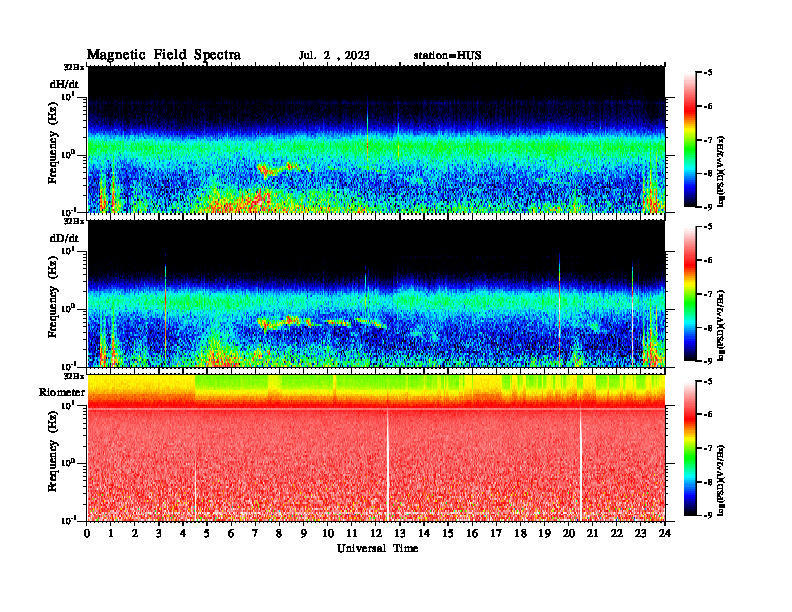Click hour 6 on the time axis
The width and height of the screenshot is (792, 612).
click(x=231, y=534)
